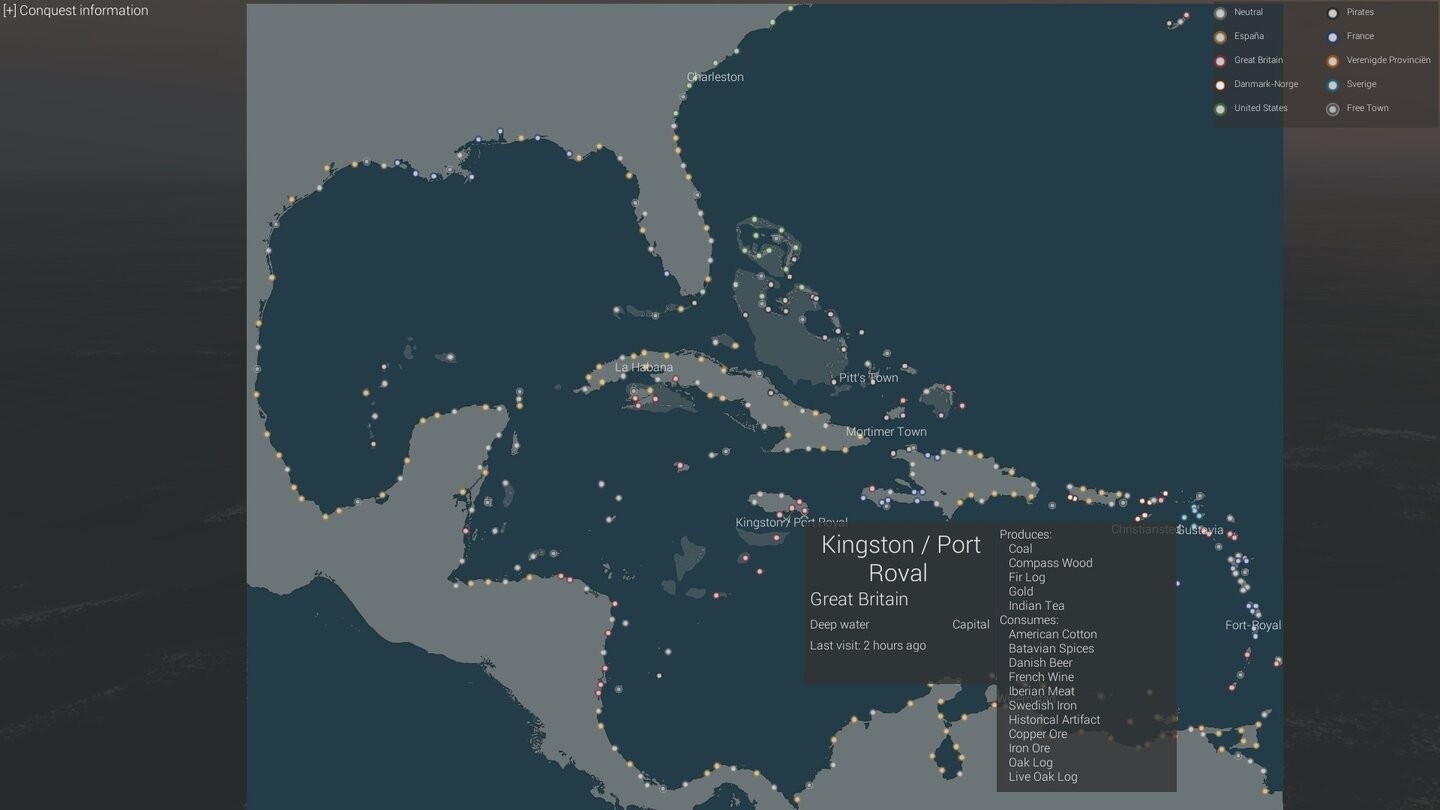Screen dimensions: 1440x810
Task: Click the Produces: heading
Action: tap(1026, 534)
